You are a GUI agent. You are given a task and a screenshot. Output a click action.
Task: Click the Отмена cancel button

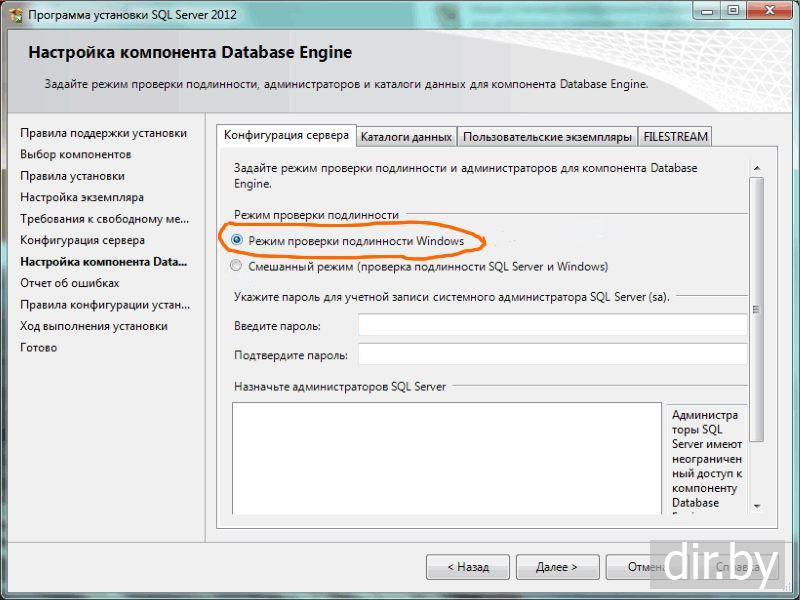pyautogui.click(x=646, y=567)
